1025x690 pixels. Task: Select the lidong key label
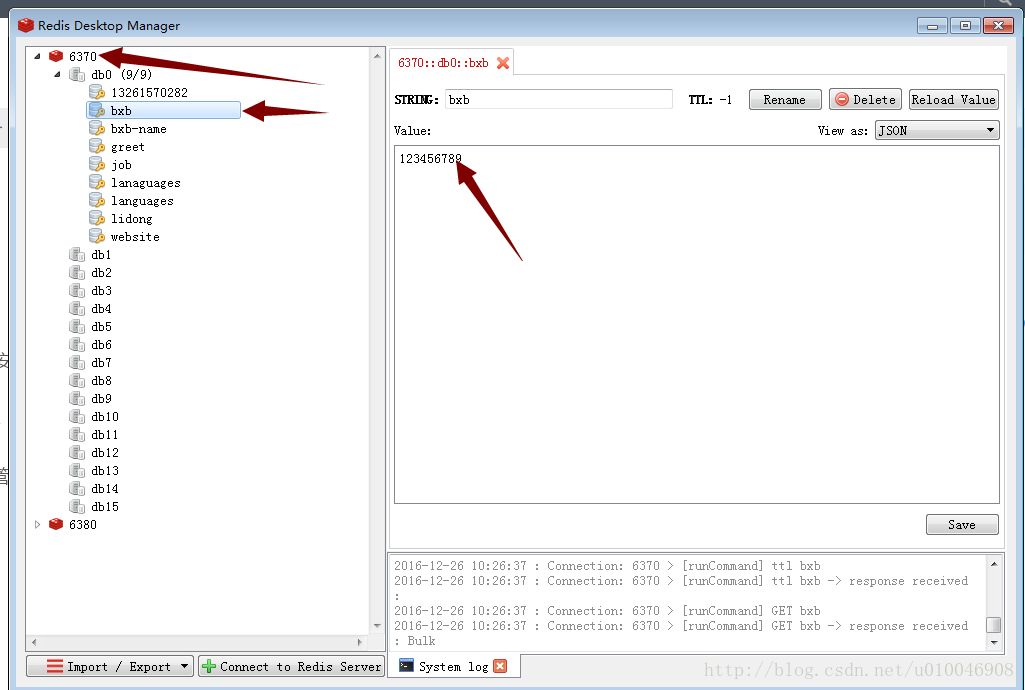click(x=131, y=219)
